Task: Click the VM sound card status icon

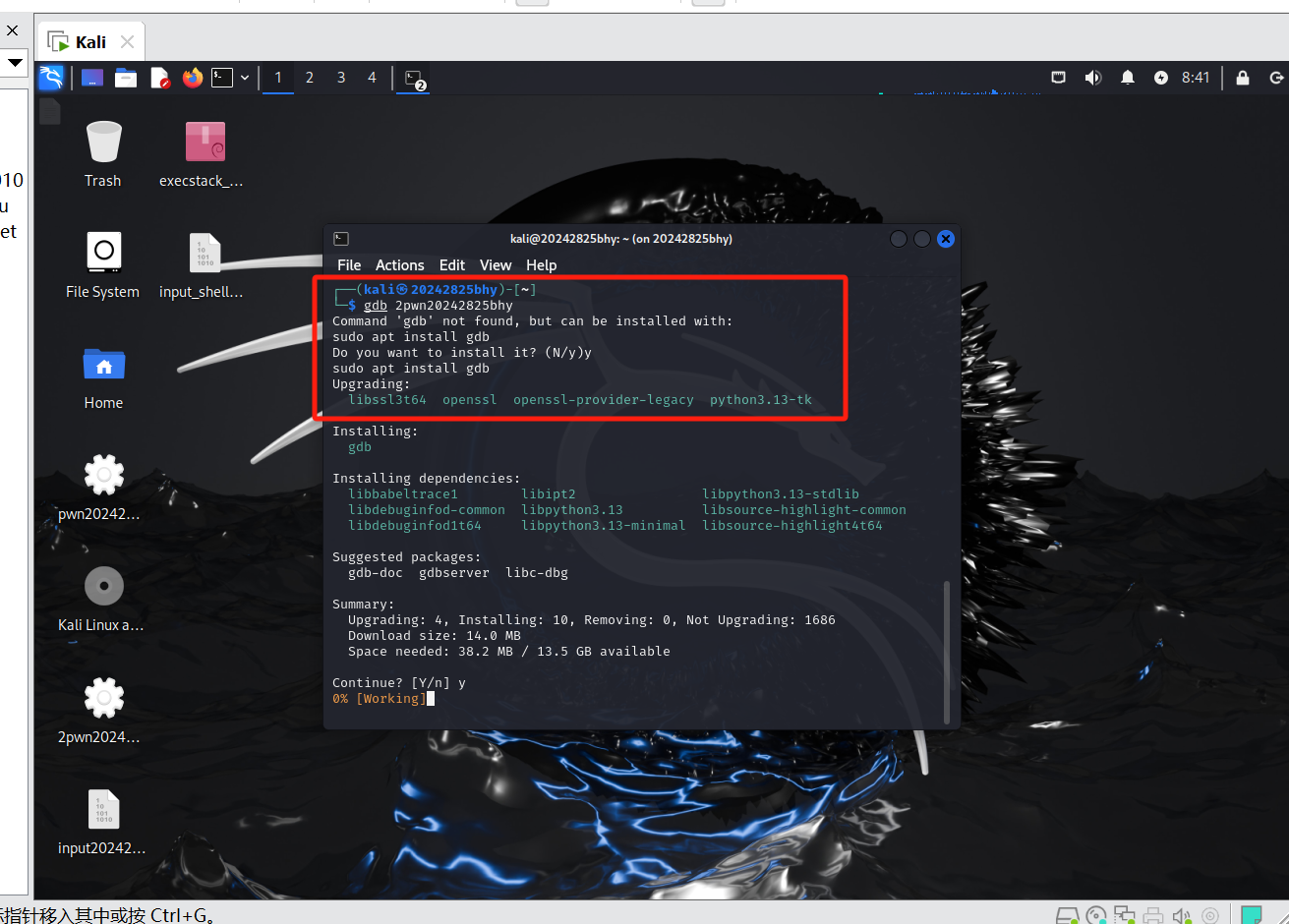Action: tap(1182, 915)
